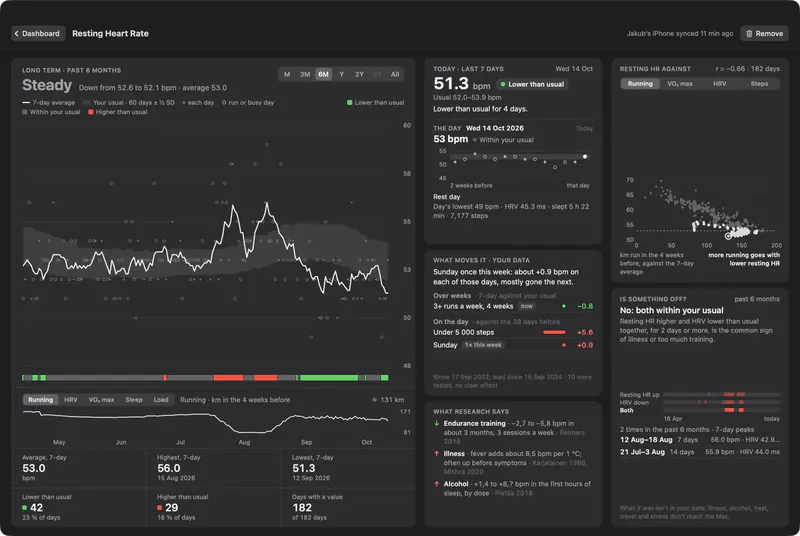Click the down arrow beside Endurance training
The height and width of the screenshot is (536, 800).
tap(437, 423)
